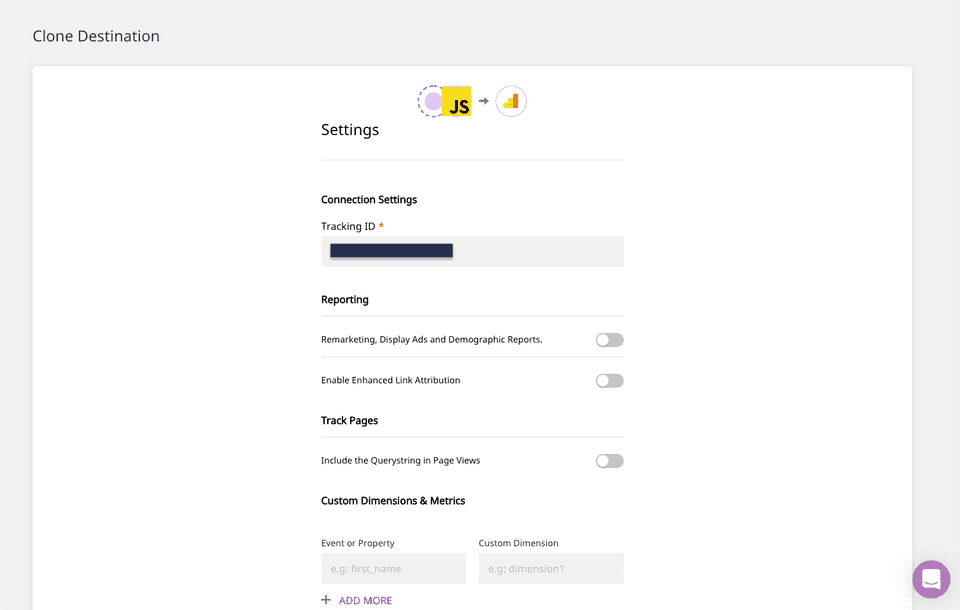This screenshot has width=960, height=610.
Task: Click the Clone Destination page title
Action: pos(96,35)
